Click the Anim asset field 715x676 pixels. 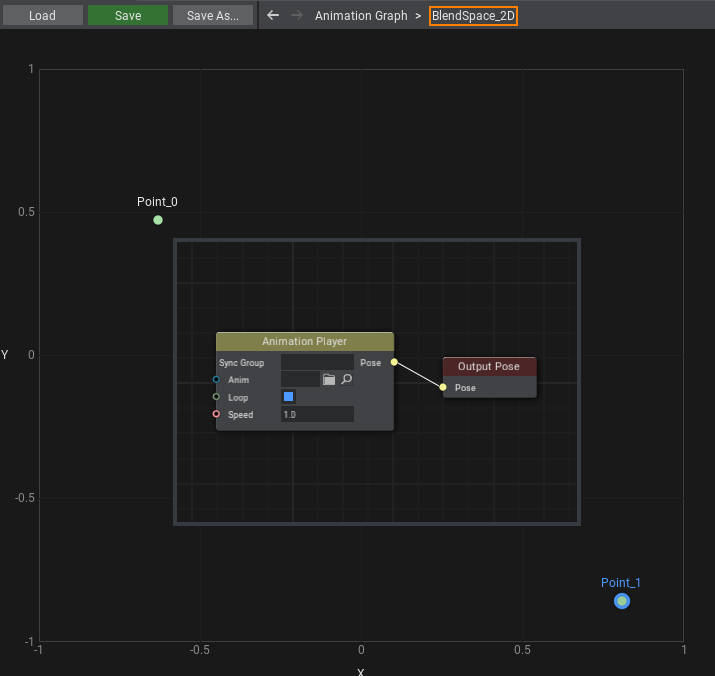[300, 380]
